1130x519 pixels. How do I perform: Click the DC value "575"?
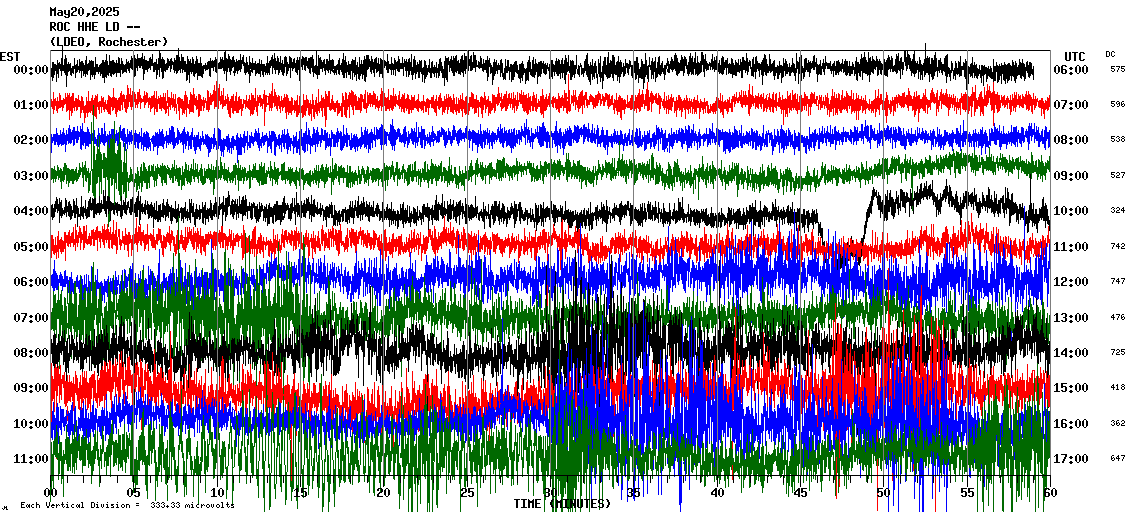click(x=1117, y=69)
